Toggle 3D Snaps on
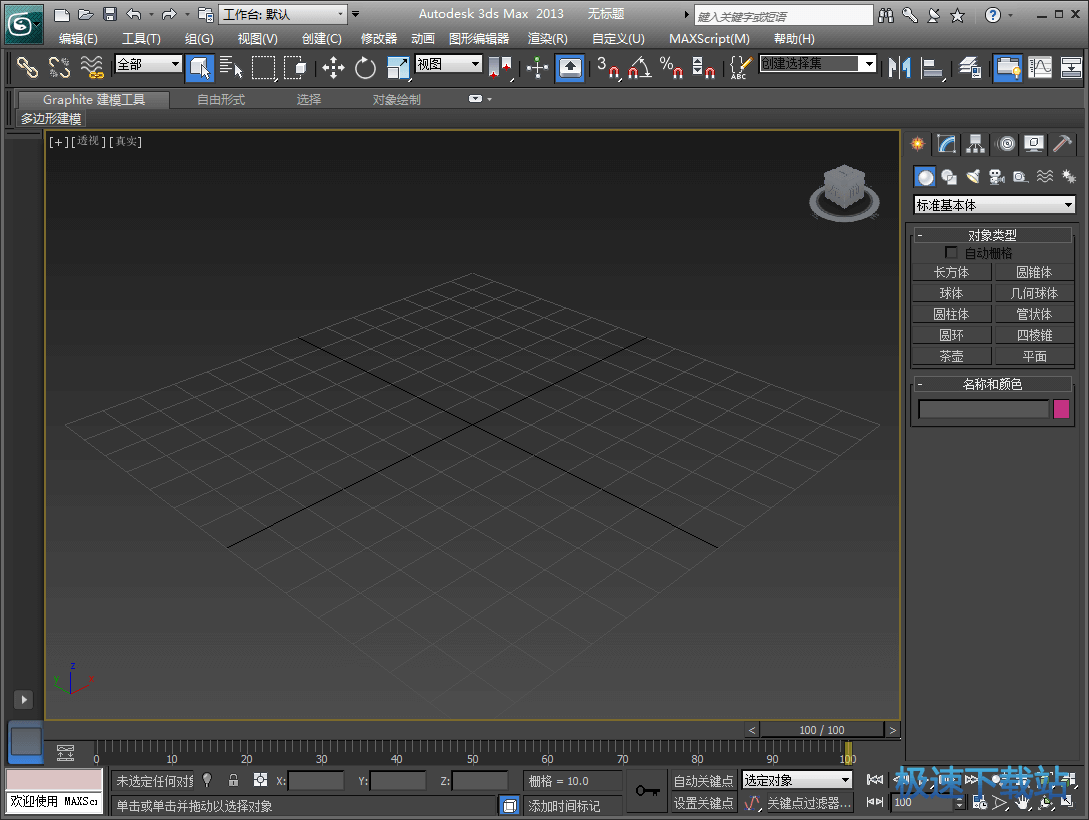The width and height of the screenshot is (1089, 820). (x=608, y=67)
